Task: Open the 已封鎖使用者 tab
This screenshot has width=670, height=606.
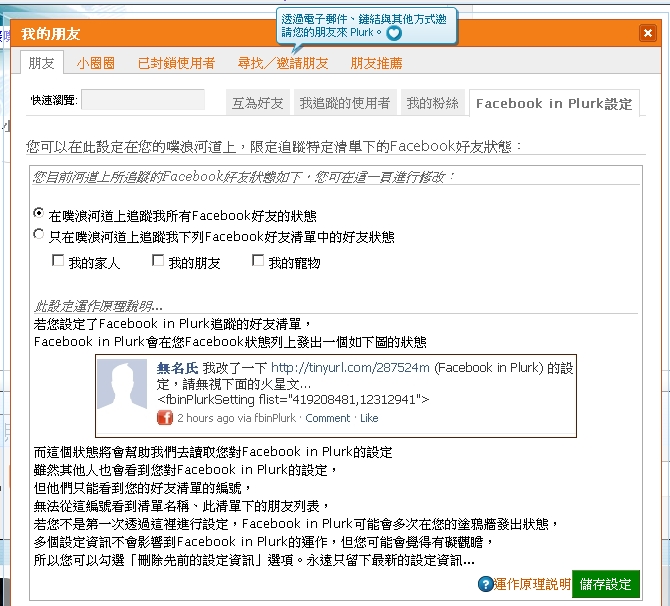Action: coord(176,63)
